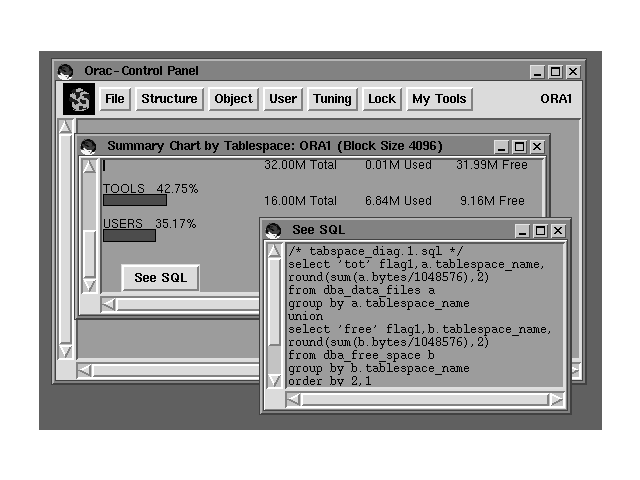Click scroll-right arrow in See SQL window
Image resolution: width=640 pixels, height=480 pixels.
tap(556, 399)
